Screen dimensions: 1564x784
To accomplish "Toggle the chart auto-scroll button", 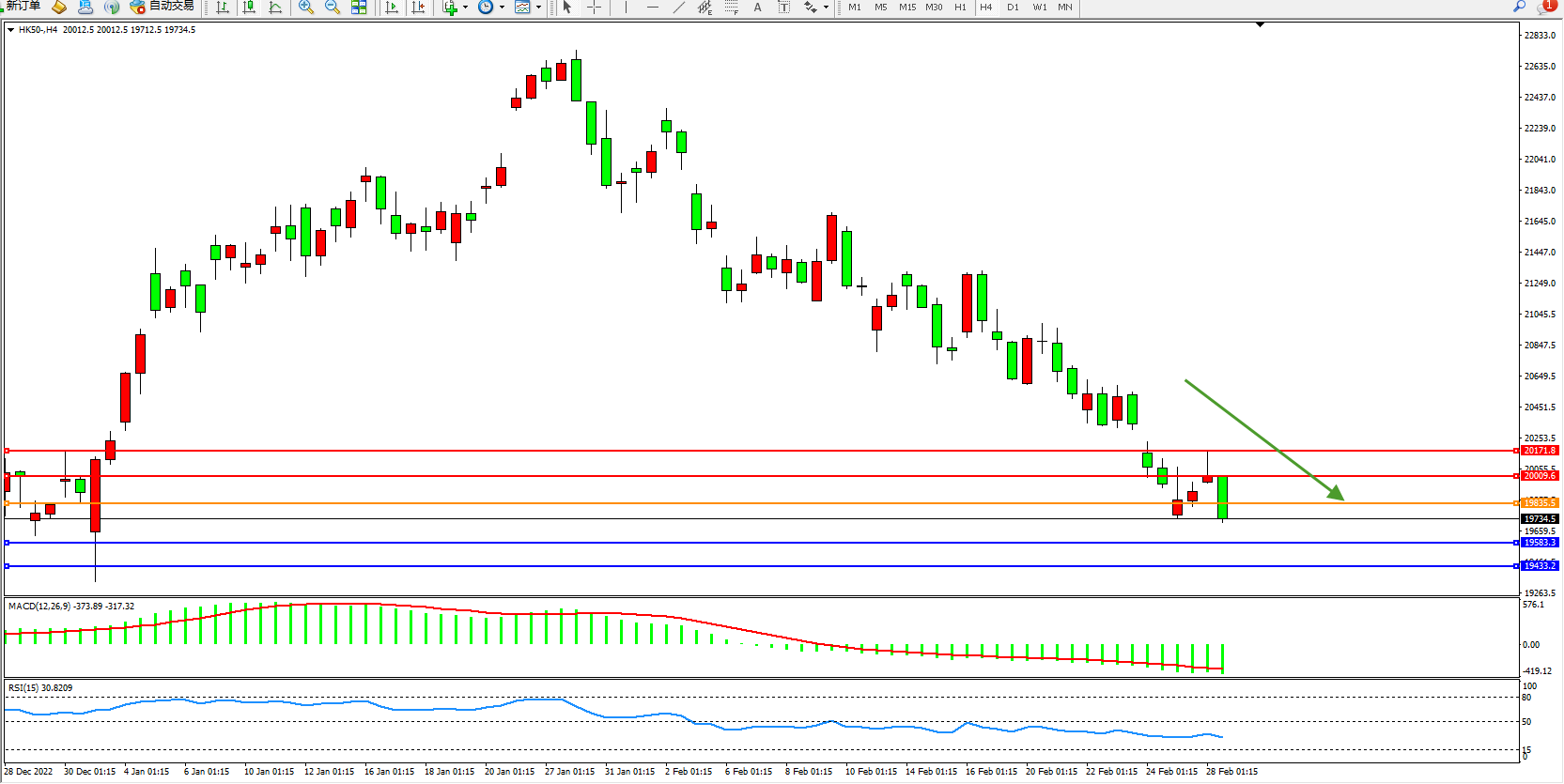I will (392, 8).
